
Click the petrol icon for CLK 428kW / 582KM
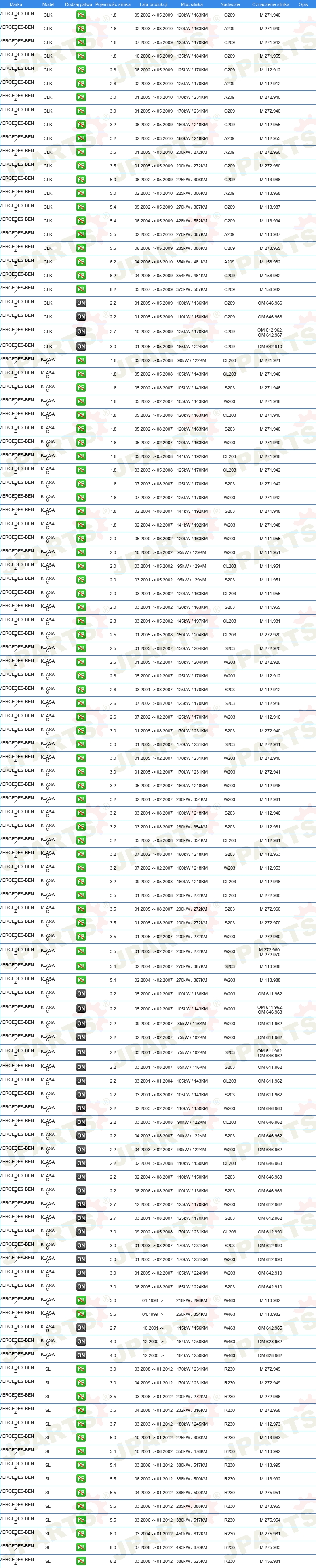(x=81, y=220)
